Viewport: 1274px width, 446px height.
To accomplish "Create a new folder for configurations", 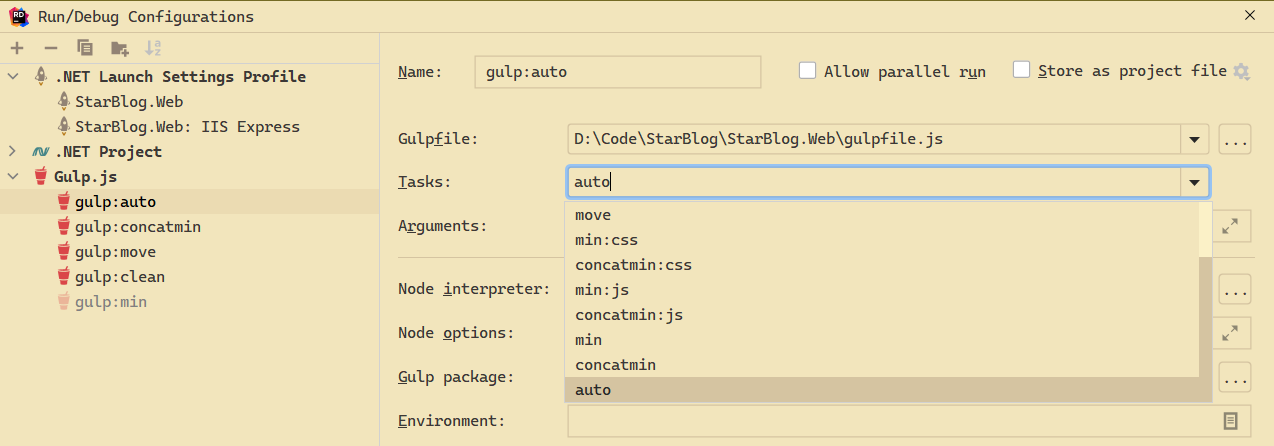I will [x=119, y=48].
